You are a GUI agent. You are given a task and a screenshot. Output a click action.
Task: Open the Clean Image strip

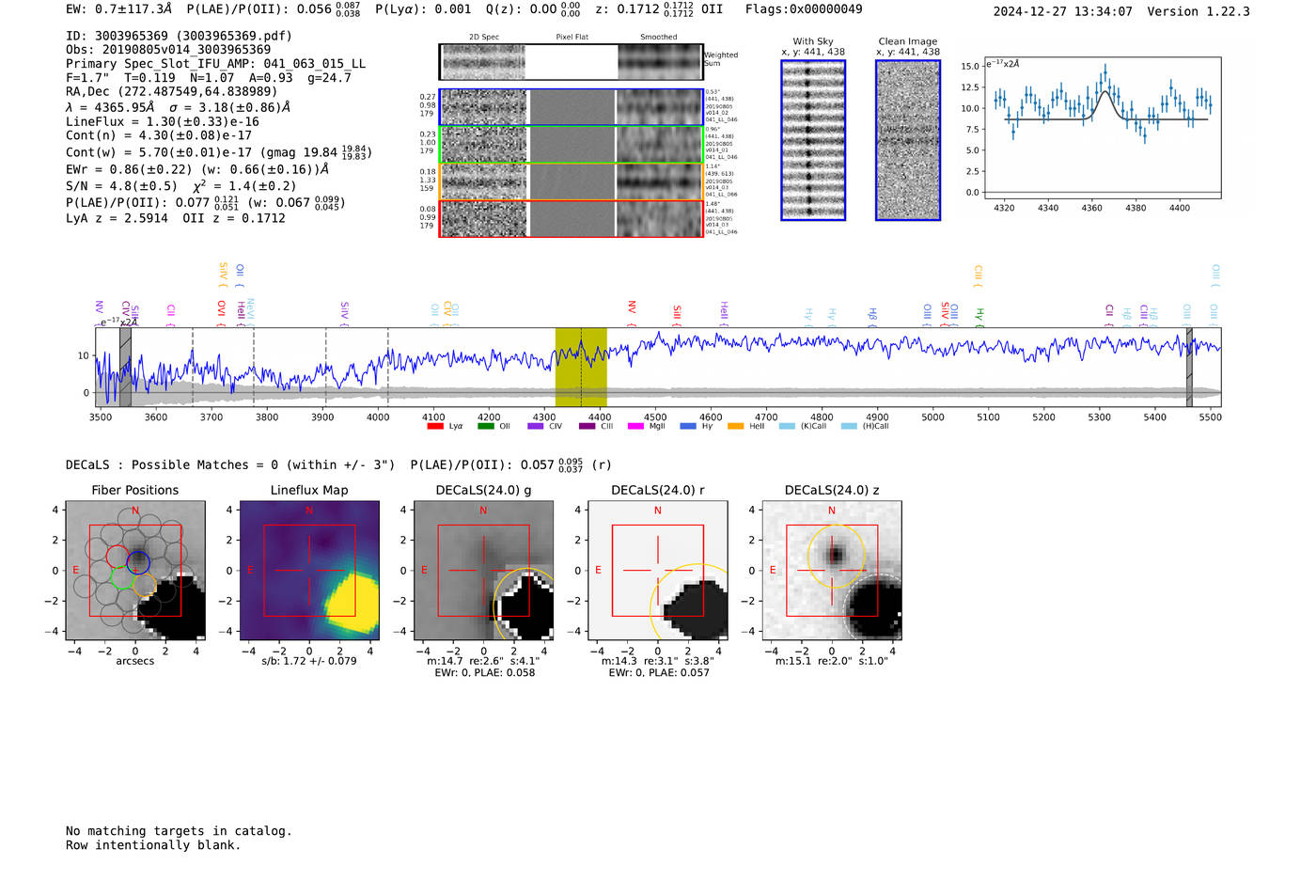pos(908,140)
